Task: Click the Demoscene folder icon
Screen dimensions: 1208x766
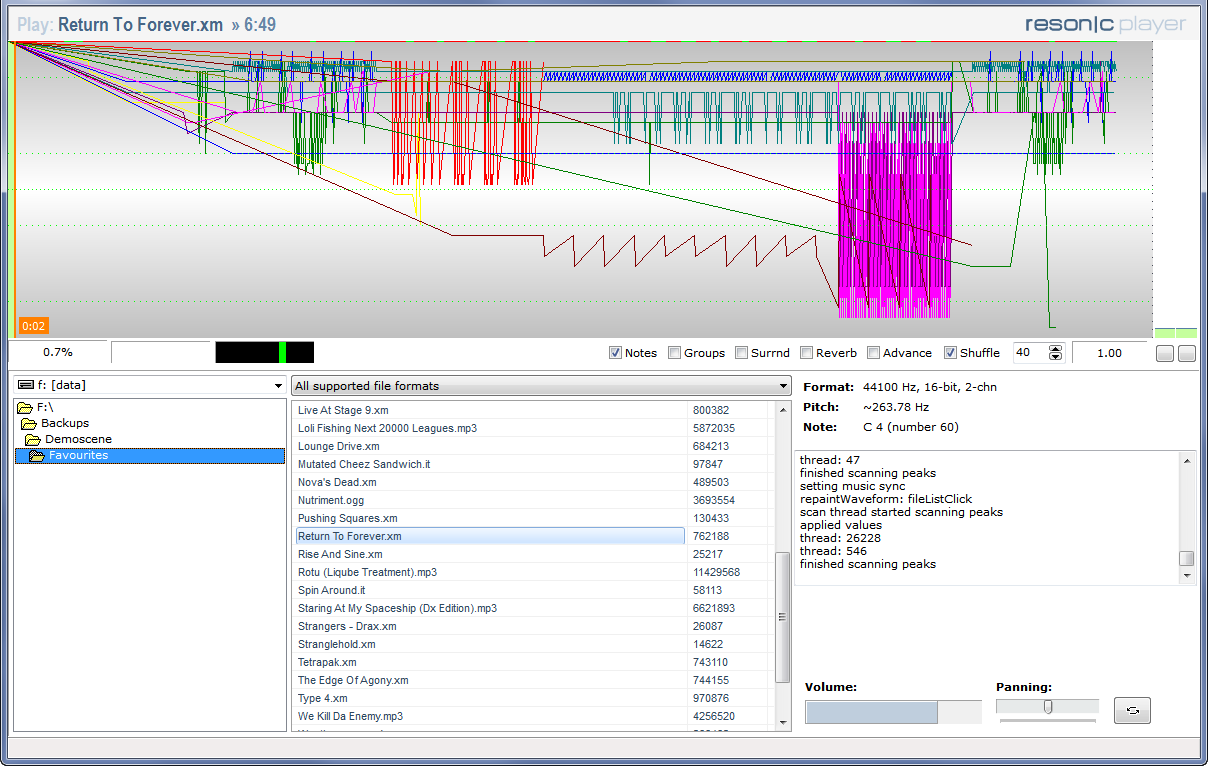Action: coord(33,440)
